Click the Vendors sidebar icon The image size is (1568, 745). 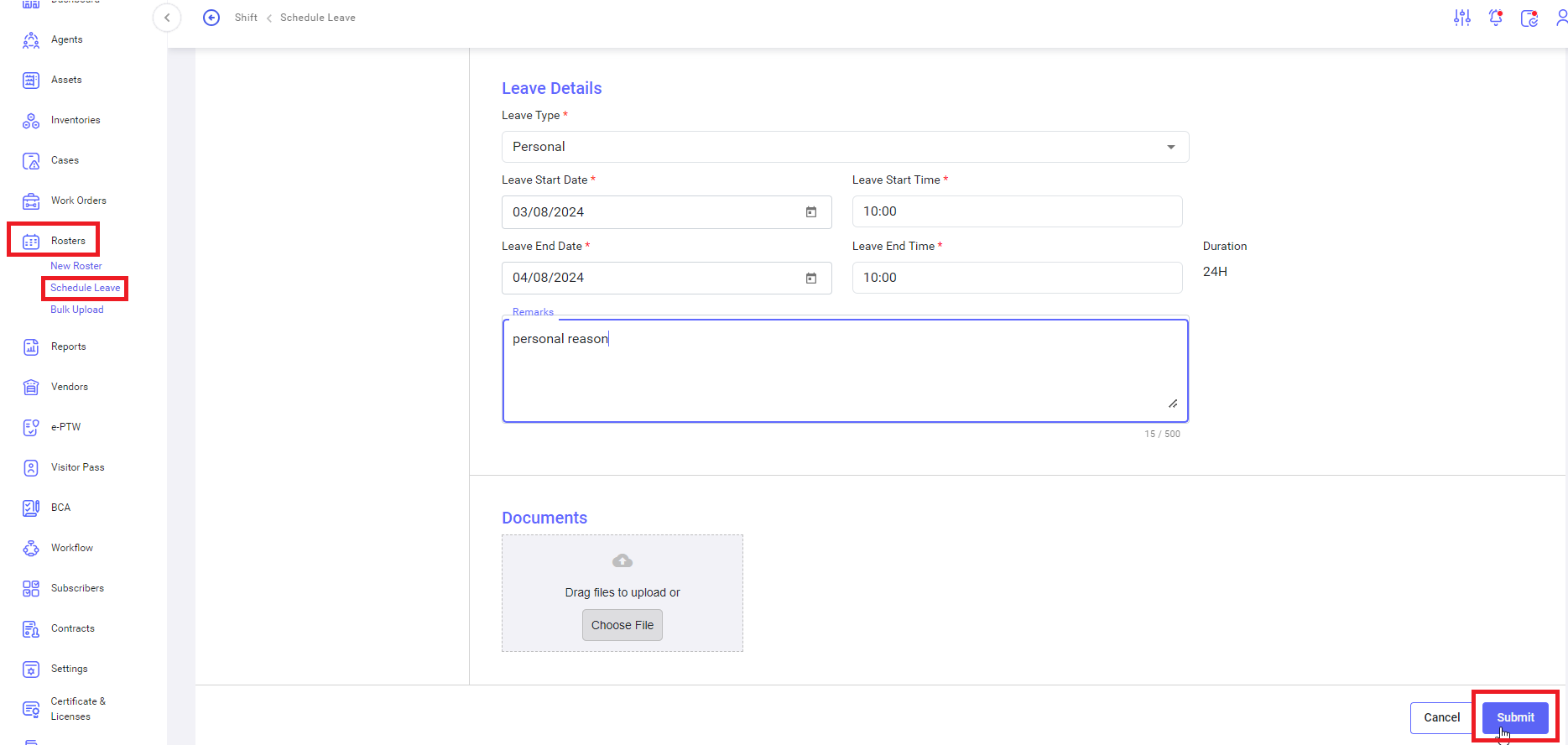pos(31,388)
